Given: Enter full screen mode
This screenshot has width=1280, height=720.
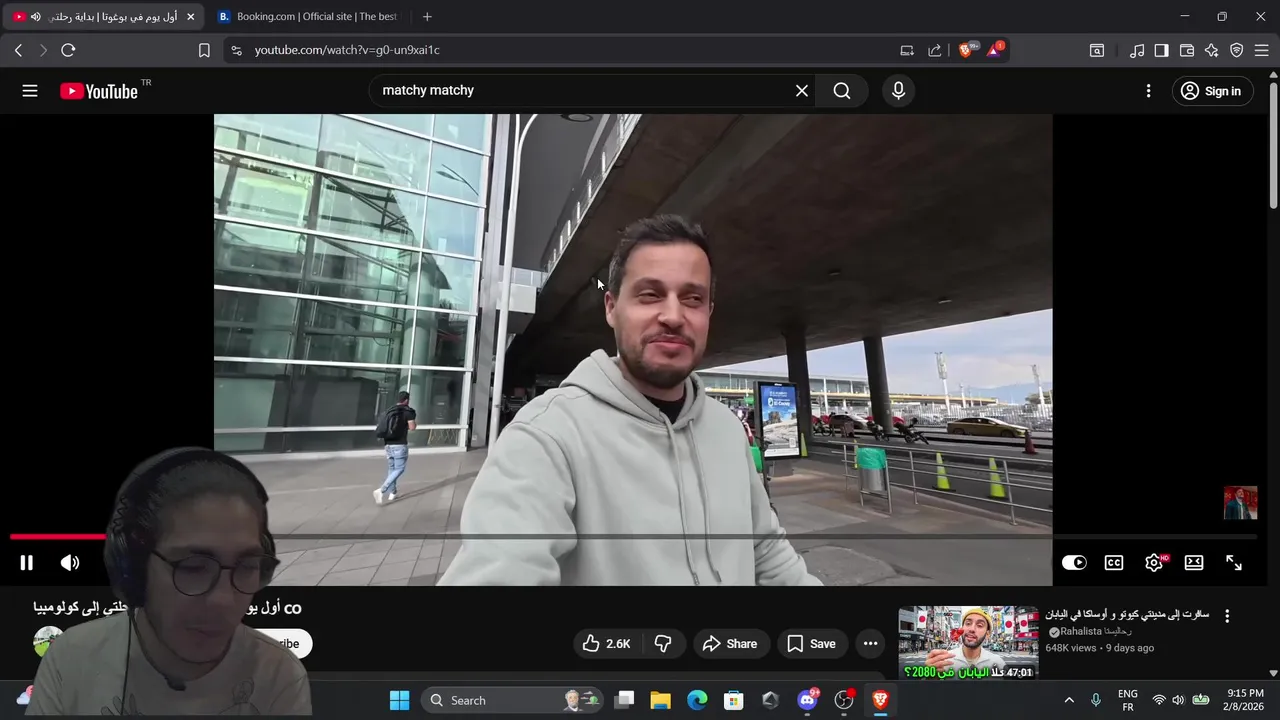Looking at the screenshot, I should pyautogui.click(x=1234, y=563).
